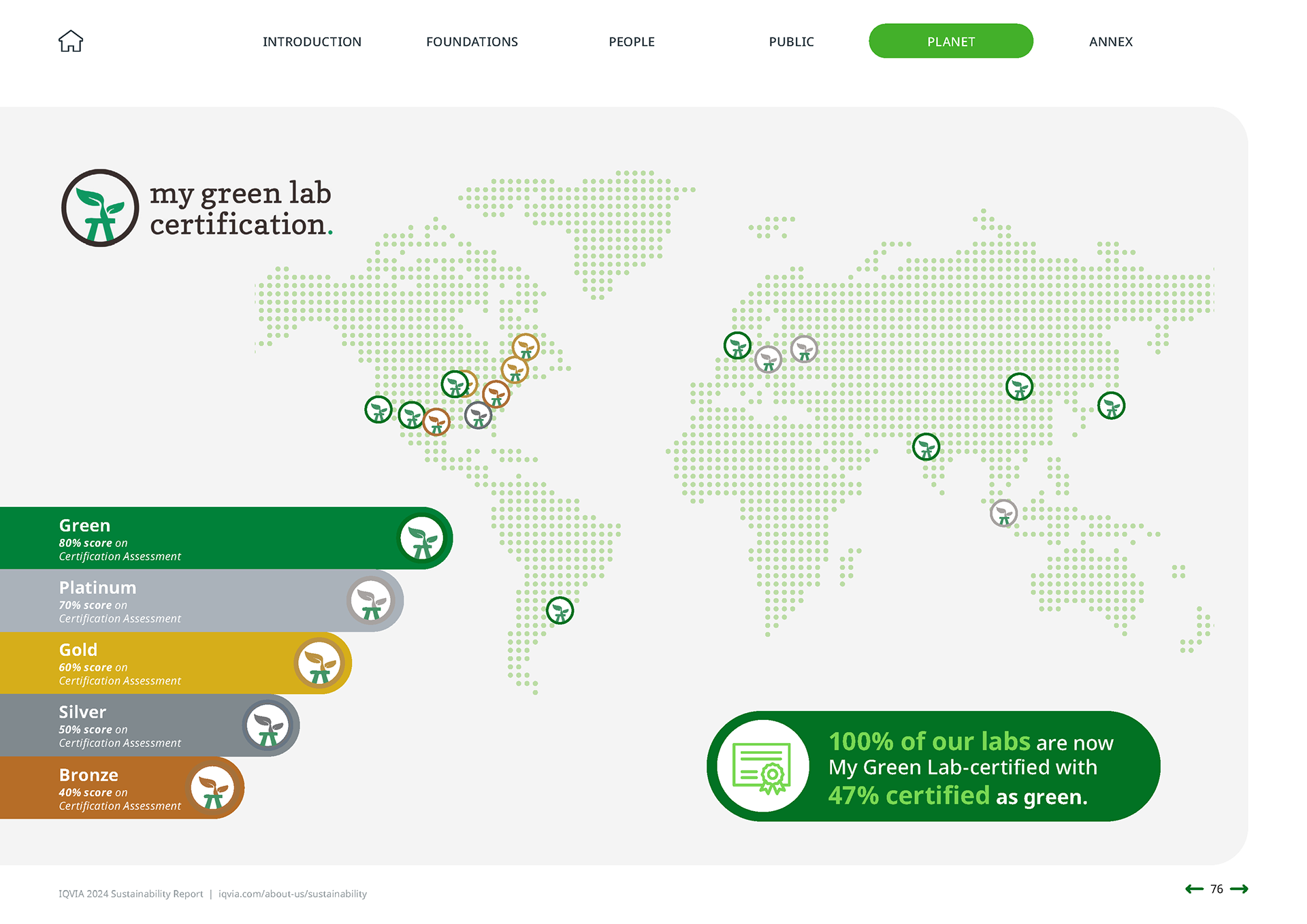Viewport: 1307px width, 924px height.
Task: Go to the next page arrow
Action: pyautogui.click(x=1239, y=889)
